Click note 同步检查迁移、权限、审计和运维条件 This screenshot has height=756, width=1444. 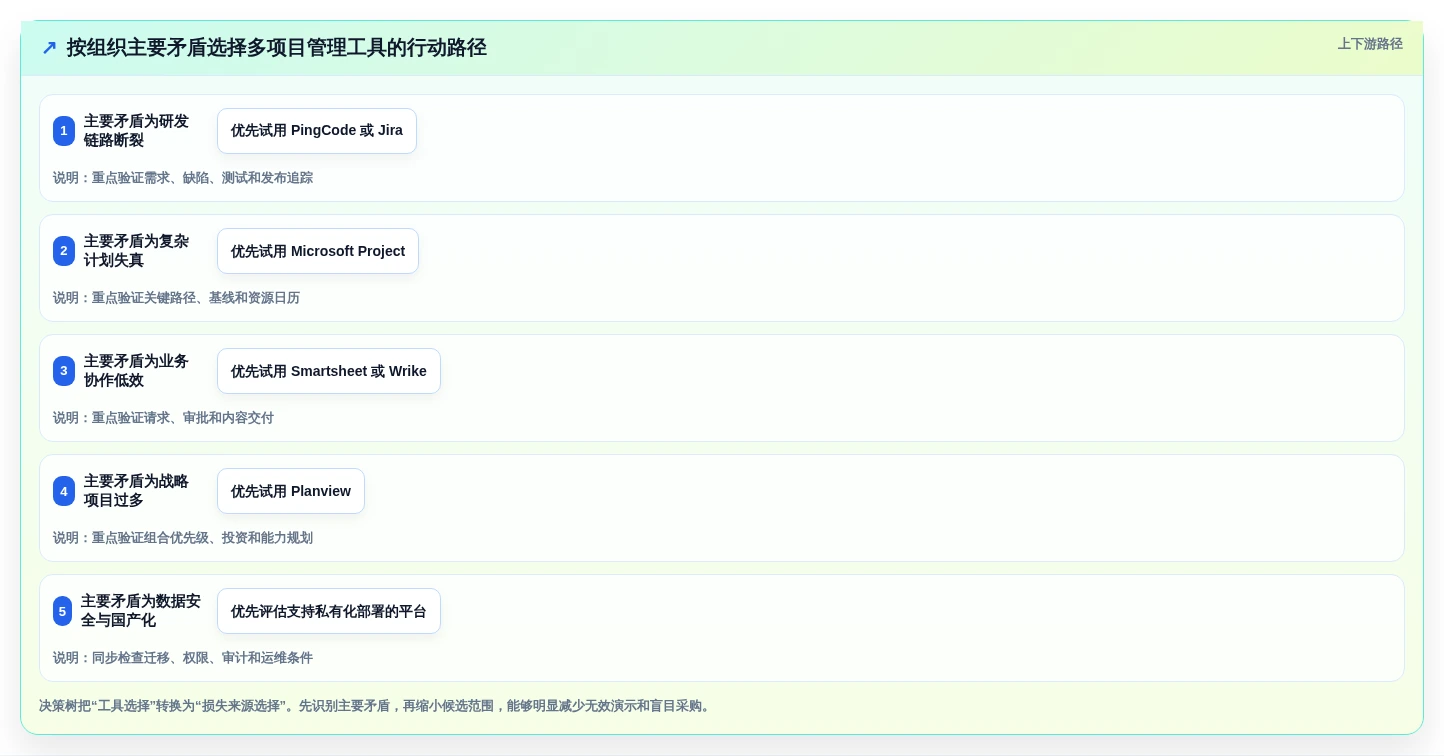[202, 658]
